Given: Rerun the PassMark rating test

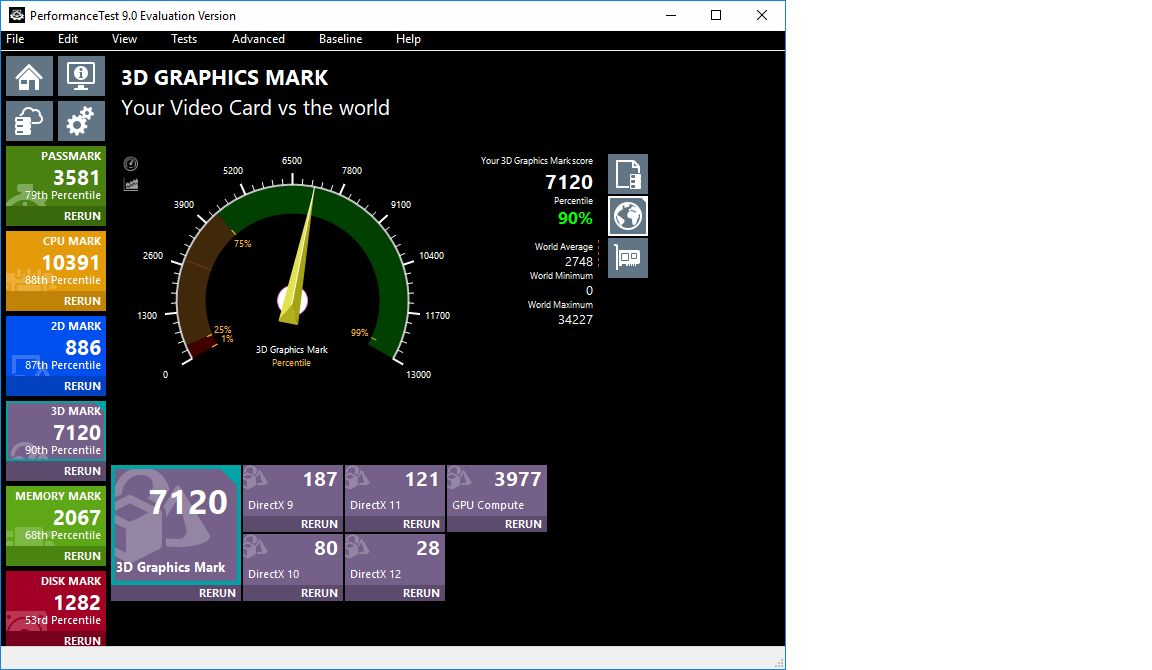Looking at the screenshot, I should (82, 216).
